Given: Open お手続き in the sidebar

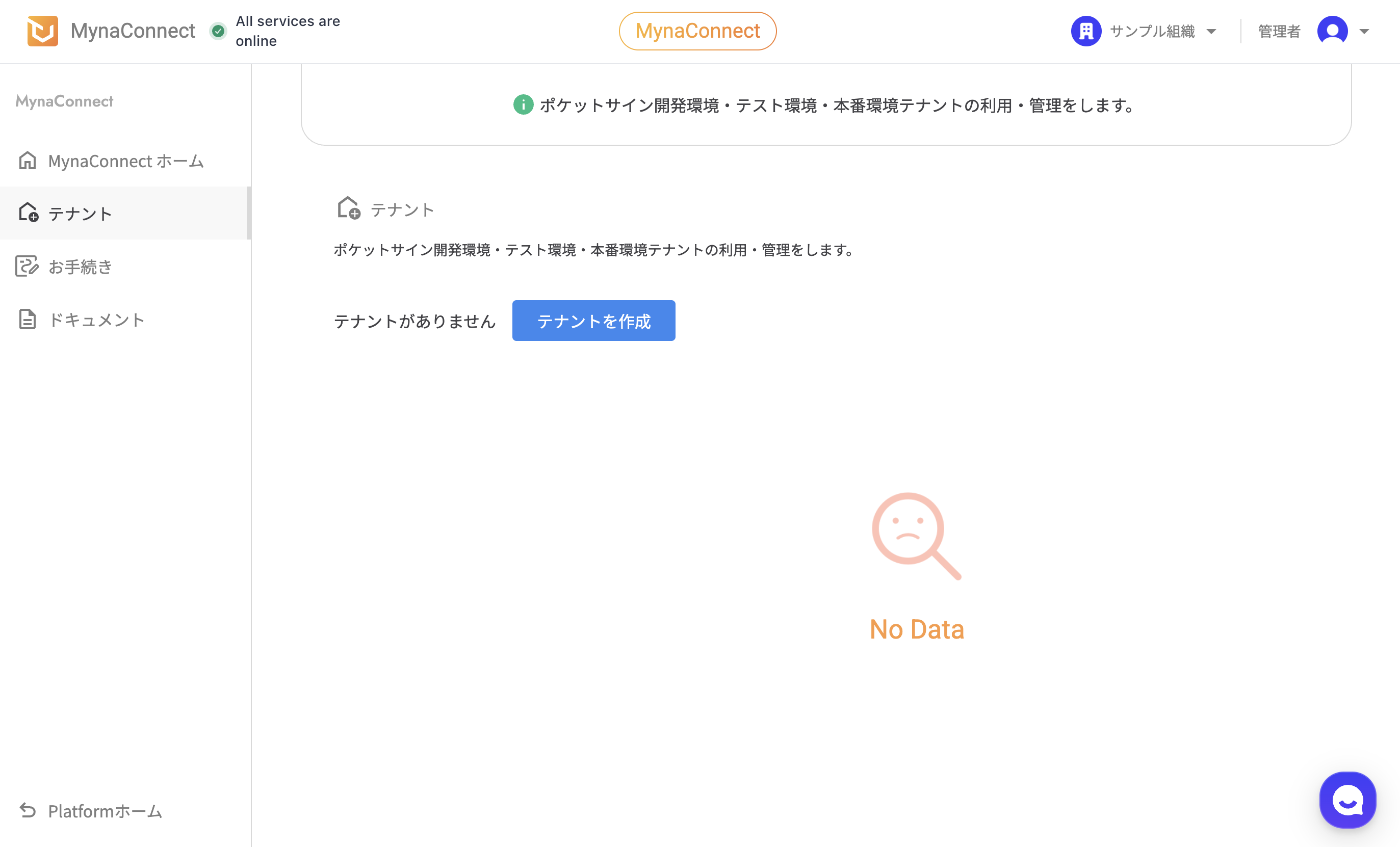Looking at the screenshot, I should coord(125,267).
